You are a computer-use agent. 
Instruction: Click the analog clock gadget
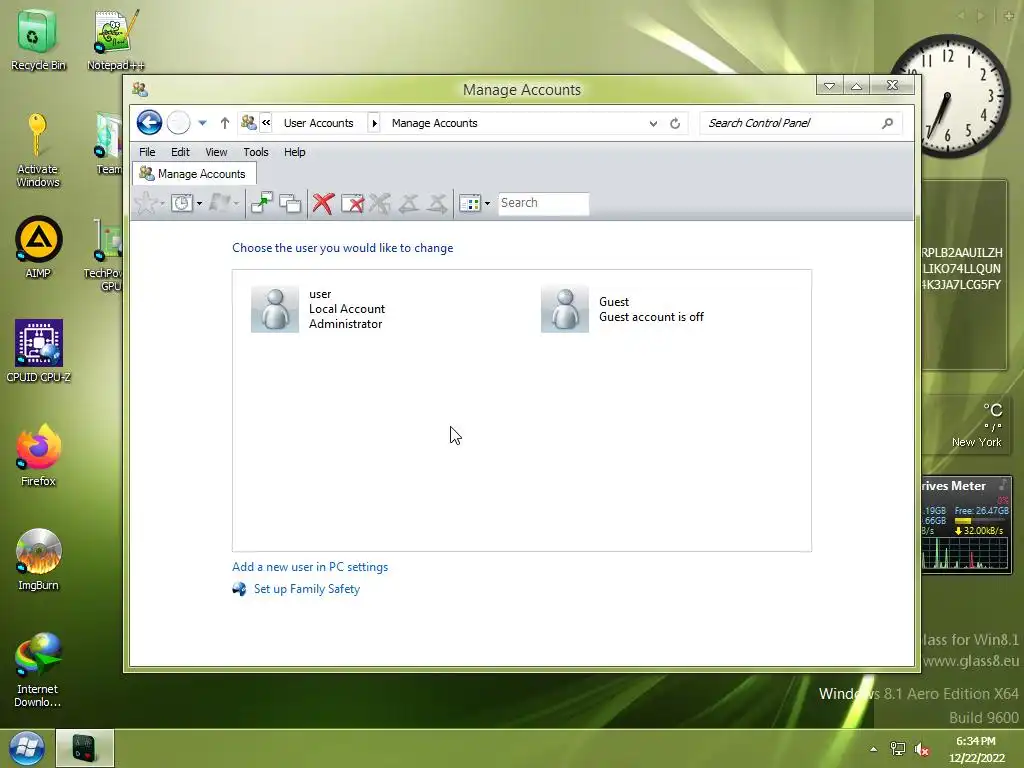click(x=952, y=96)
